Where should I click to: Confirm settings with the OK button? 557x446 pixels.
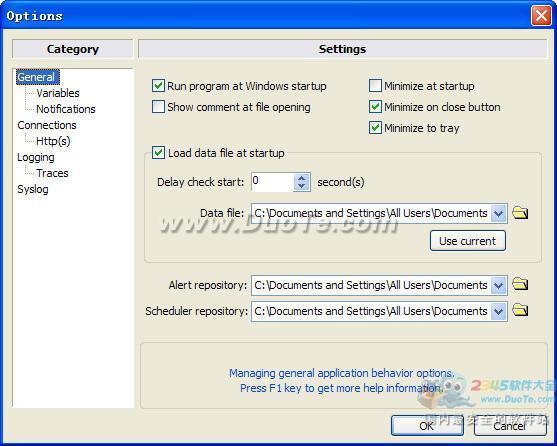click(427, 425)
